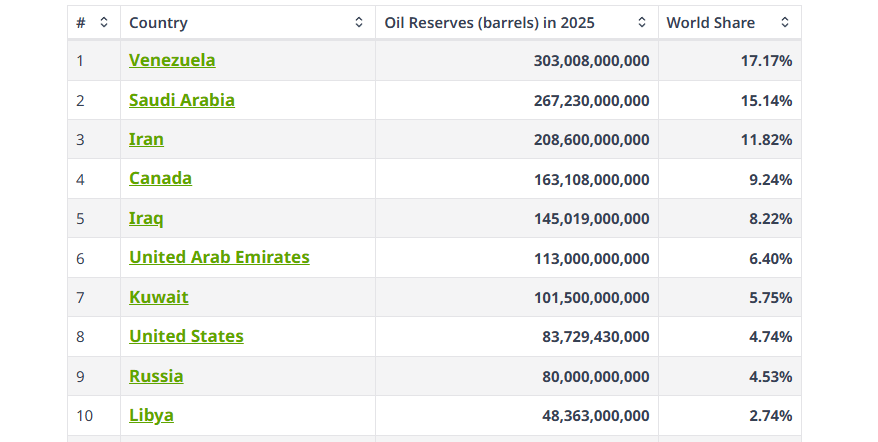Open the Kuwait link
The height and width of the screenshot is (442, 878).
(158, 297)
